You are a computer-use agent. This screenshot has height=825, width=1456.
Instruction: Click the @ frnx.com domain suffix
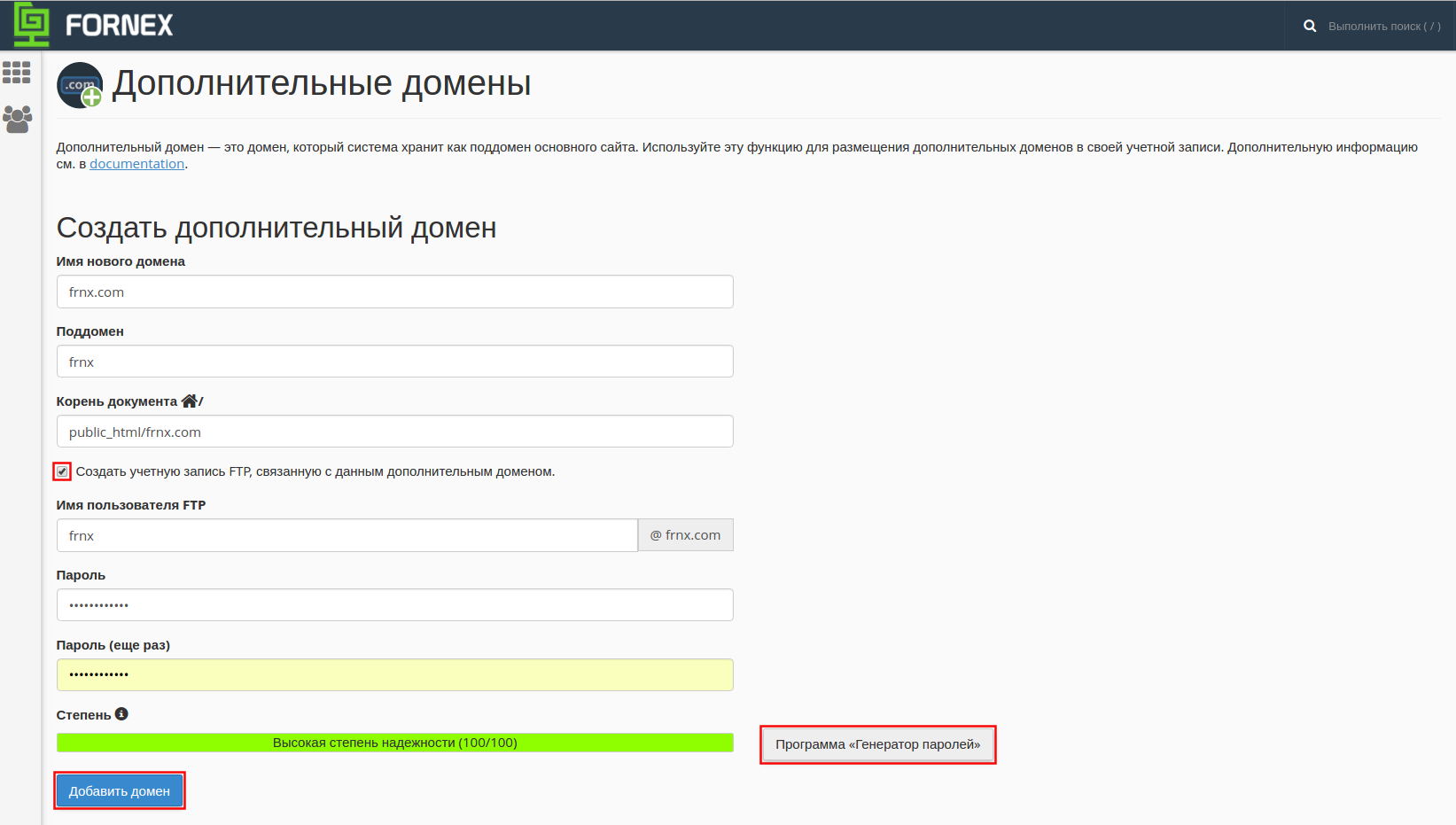(x=686, y=535)
